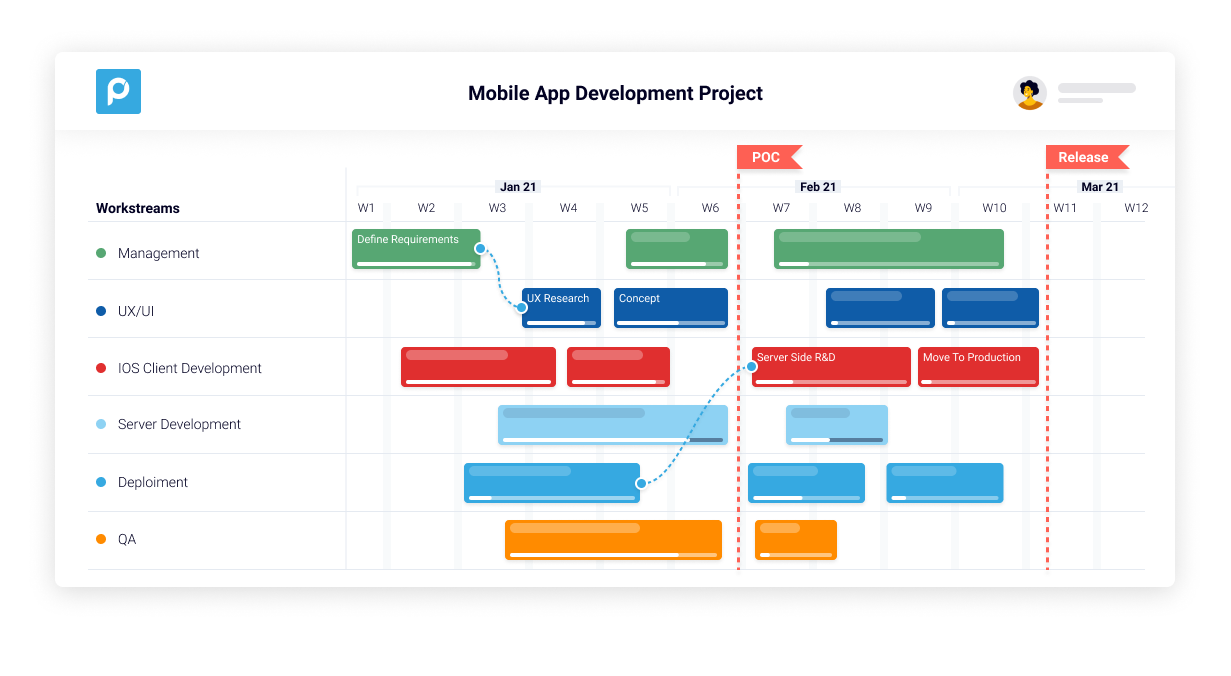This screenshot has width=1231, height=676.
Task: Select the Concept task bar
Action: click(671, 308)
